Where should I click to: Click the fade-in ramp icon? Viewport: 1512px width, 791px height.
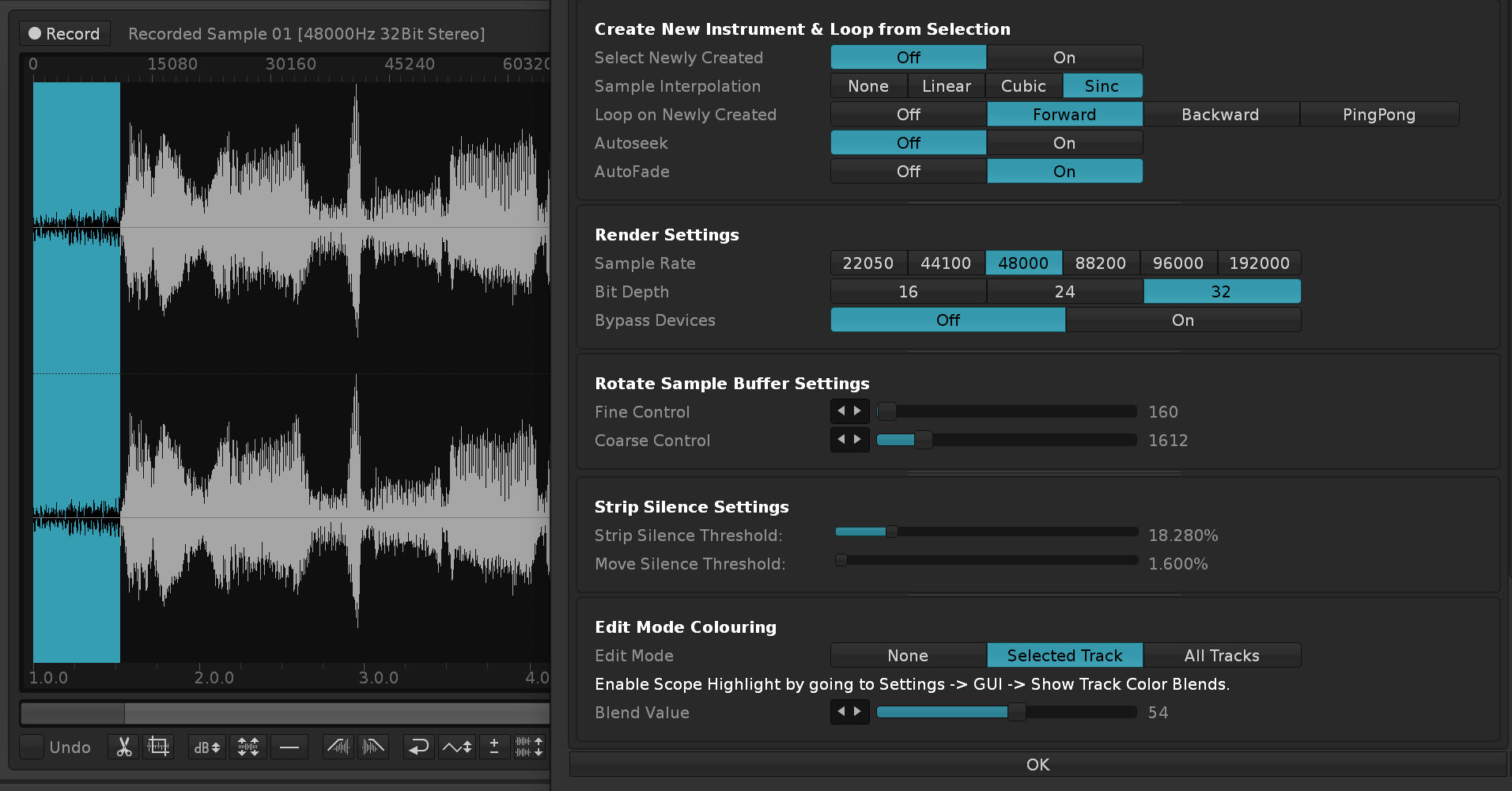point(338,747)
